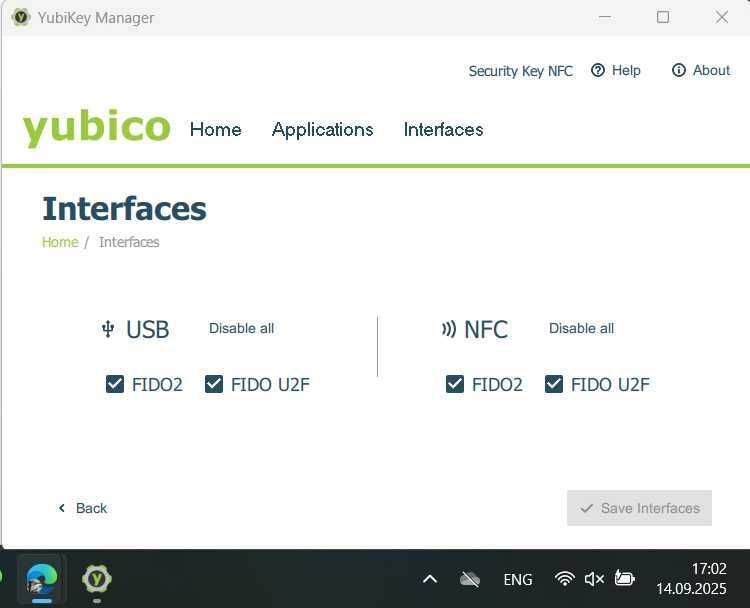Open the Help link

coord(616,70)
